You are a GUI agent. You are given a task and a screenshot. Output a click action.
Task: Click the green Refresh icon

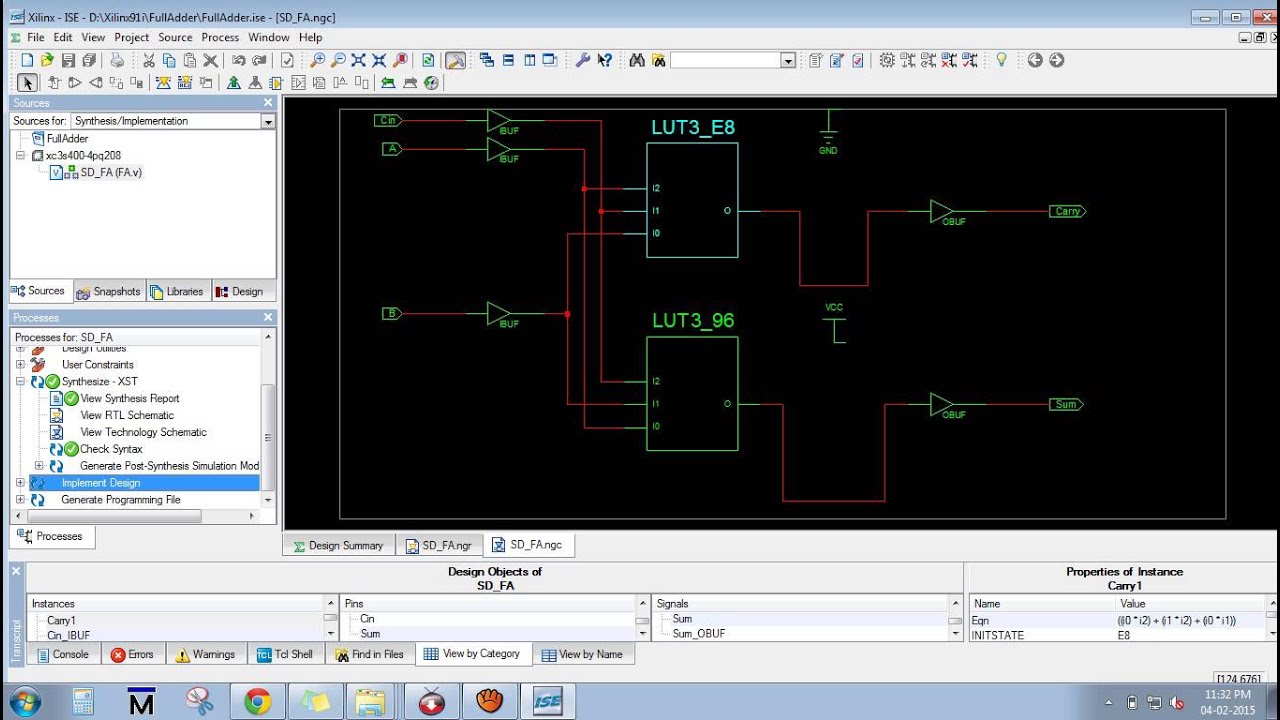click(x=428, y=60)
